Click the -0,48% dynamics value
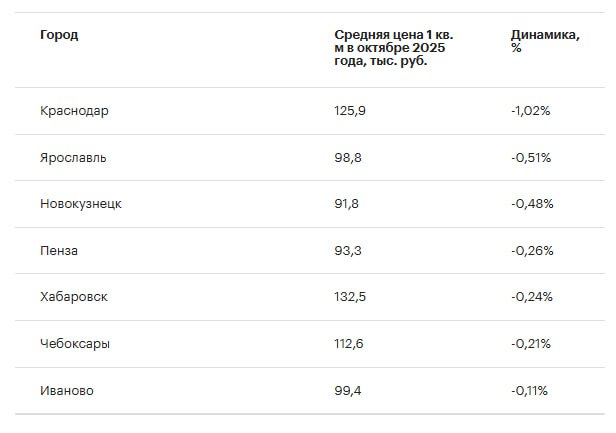Screen dimensions: 616x433 tap(532, 204)
